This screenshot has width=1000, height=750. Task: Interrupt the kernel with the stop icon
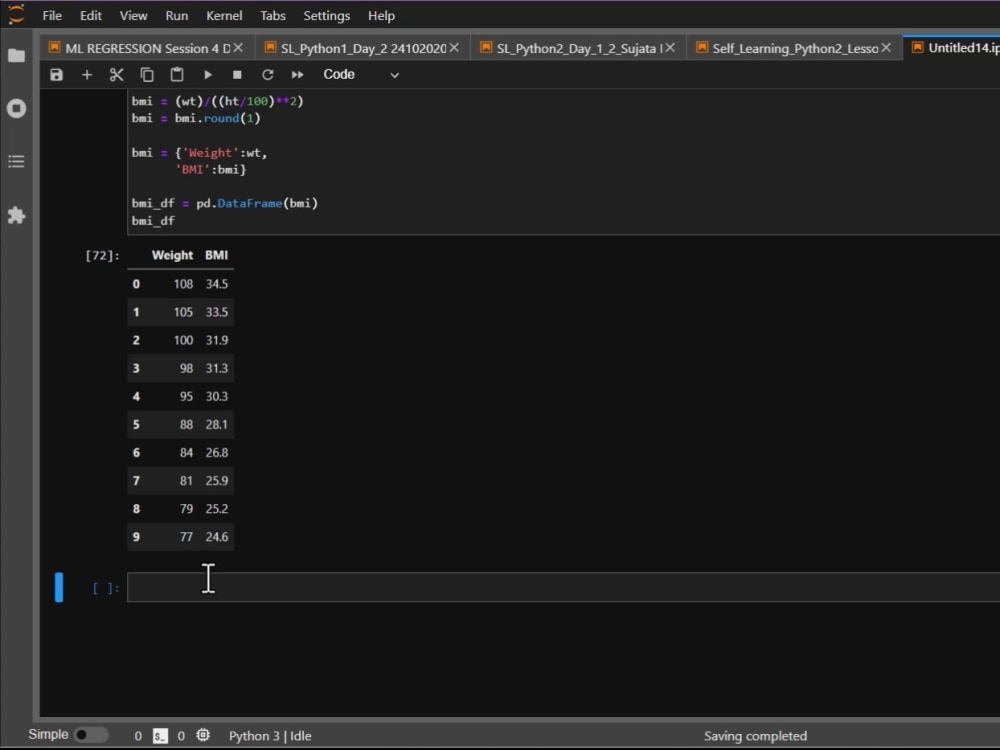tap(237, 75)
